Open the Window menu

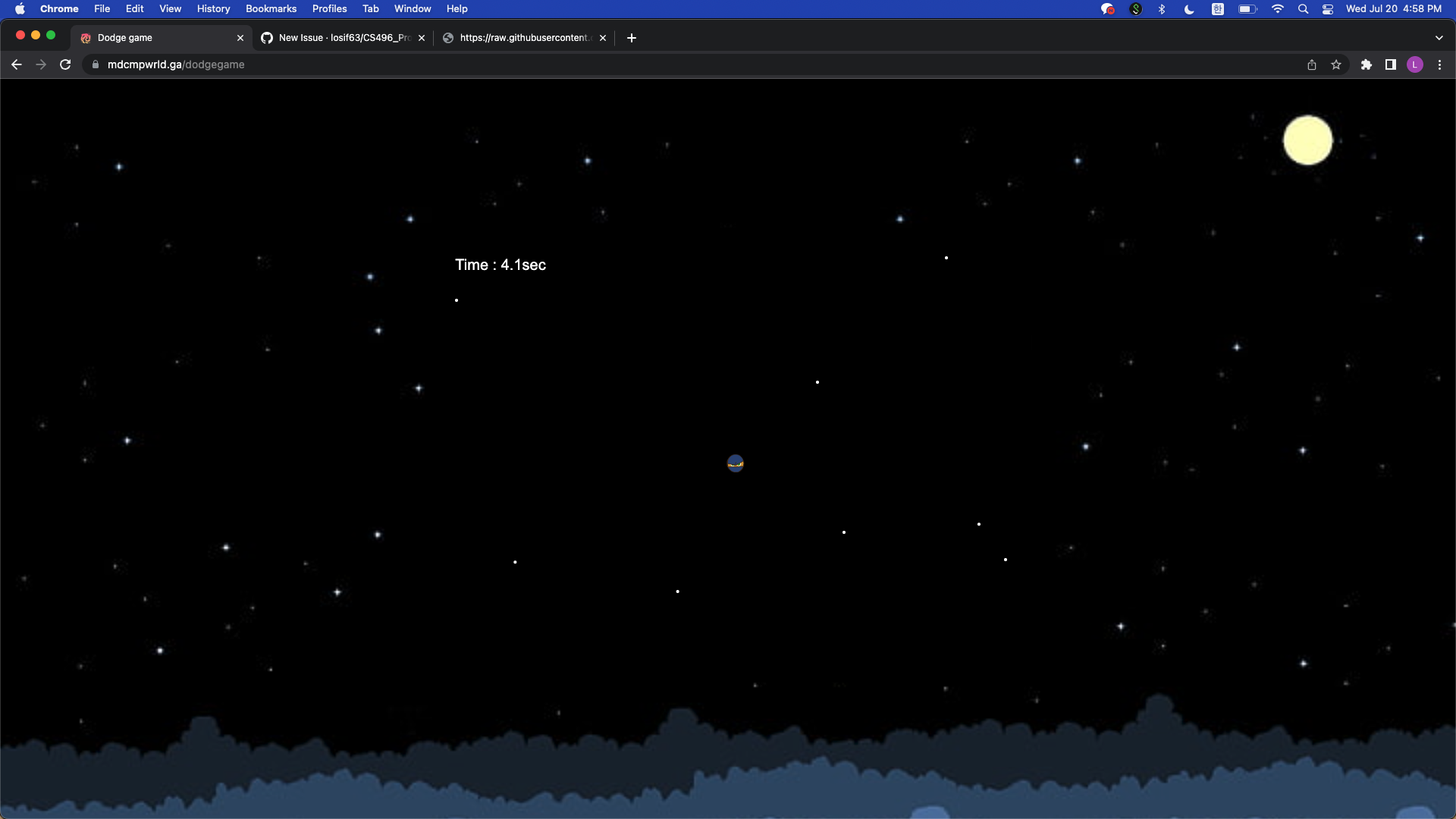tap(413, 9)
